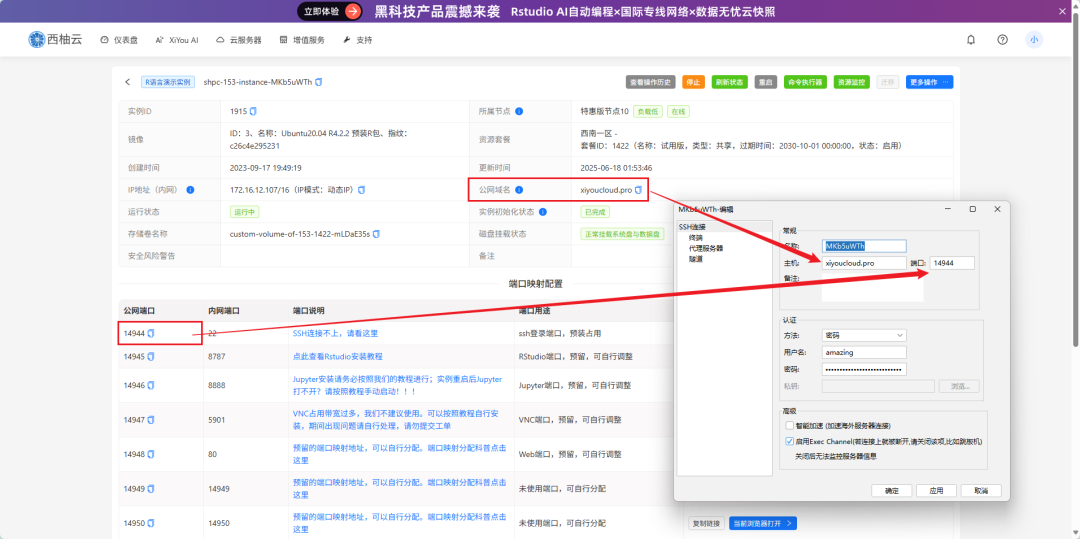This screenshot has width=1080, height=539.
Task: Open link 点此查看Rstudio安装教程
Action: 338,357
